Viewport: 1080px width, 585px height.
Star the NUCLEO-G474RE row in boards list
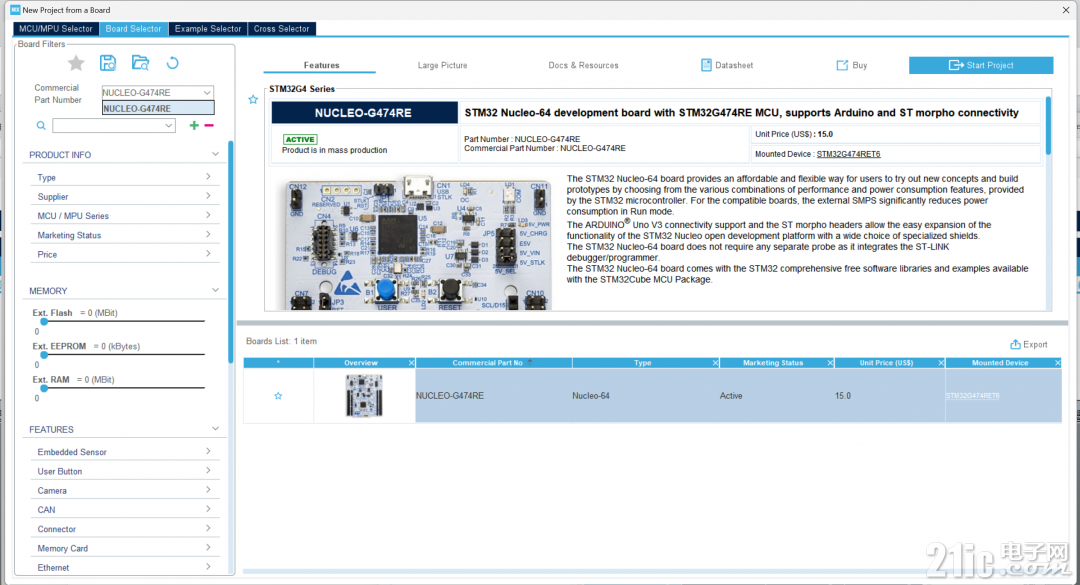278,396
